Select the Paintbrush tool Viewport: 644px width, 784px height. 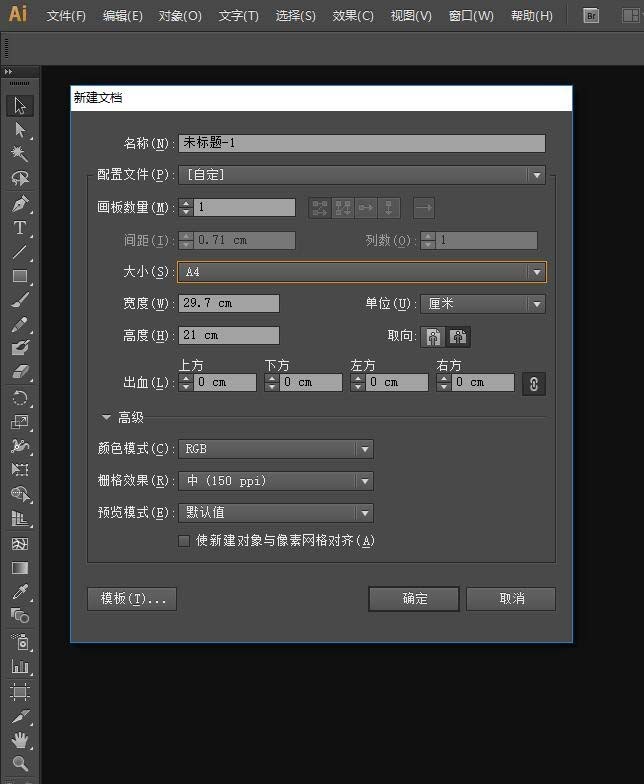coord(20,300)
